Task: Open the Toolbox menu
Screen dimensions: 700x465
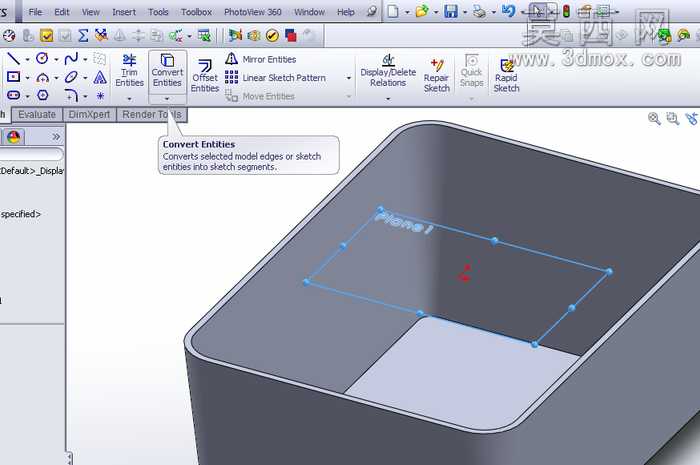Action: pos(196,12)
